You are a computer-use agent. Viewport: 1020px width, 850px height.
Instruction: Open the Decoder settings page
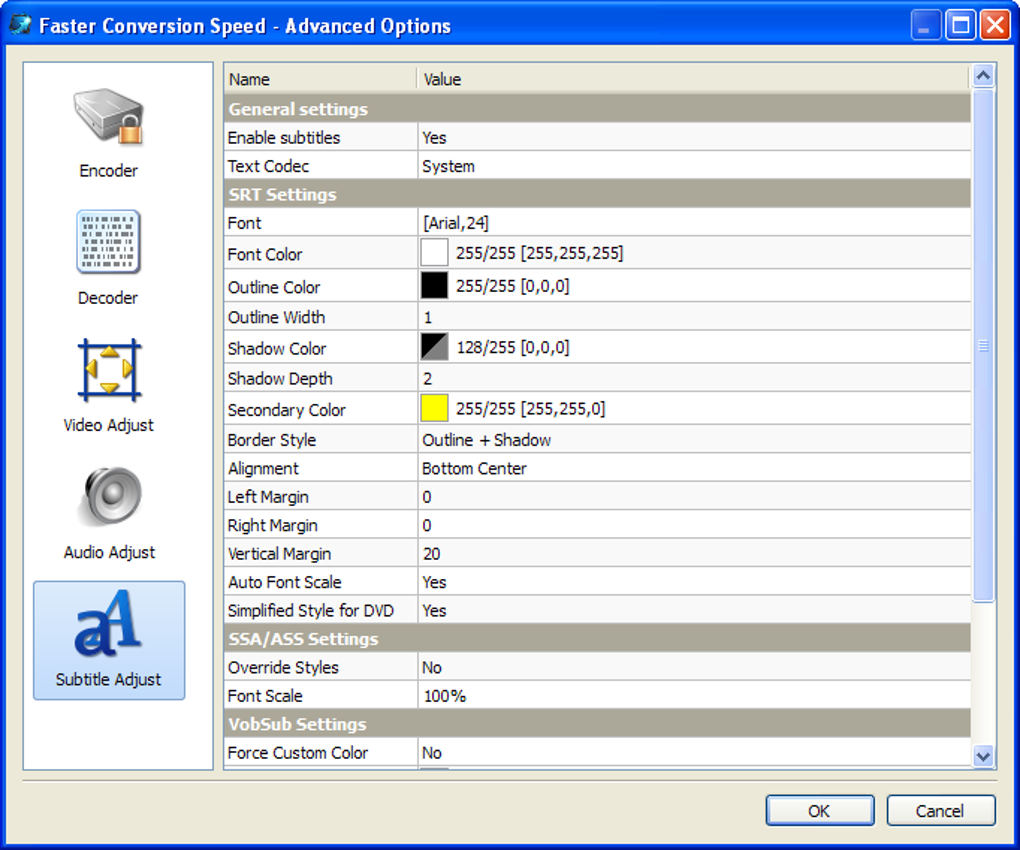point(109,258)
